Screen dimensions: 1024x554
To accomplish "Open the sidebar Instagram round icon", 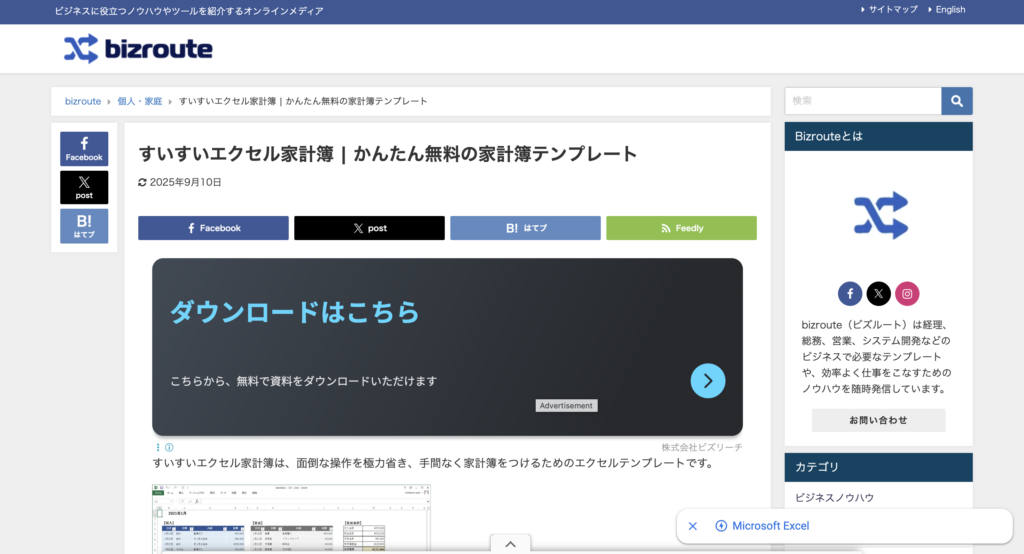I will point(907,294).
